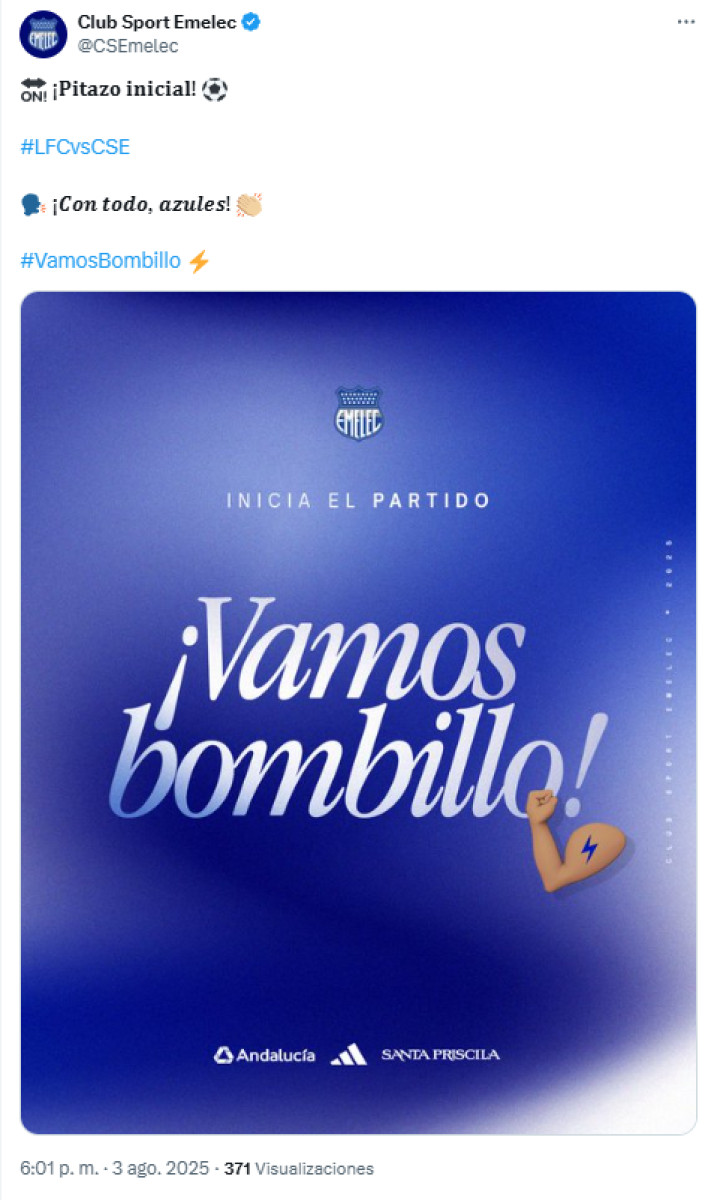
Task: Click the clapping hands emoji
Action: click(x=248, y=204)
